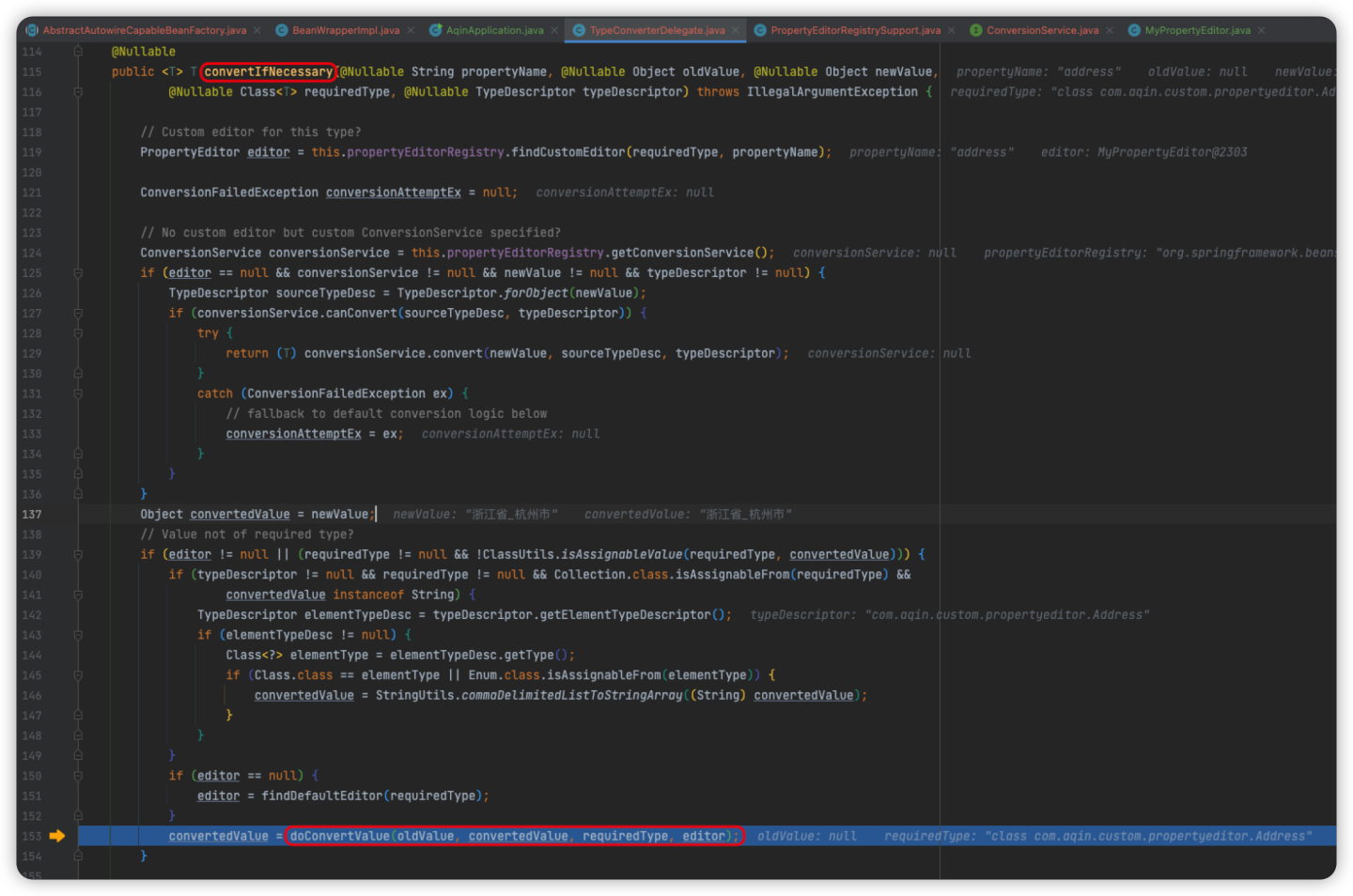Viewport: 1353px width, 896px height.
Task: Click ConversionFailedException type on line 121
Action: click(x=229, y=193)
